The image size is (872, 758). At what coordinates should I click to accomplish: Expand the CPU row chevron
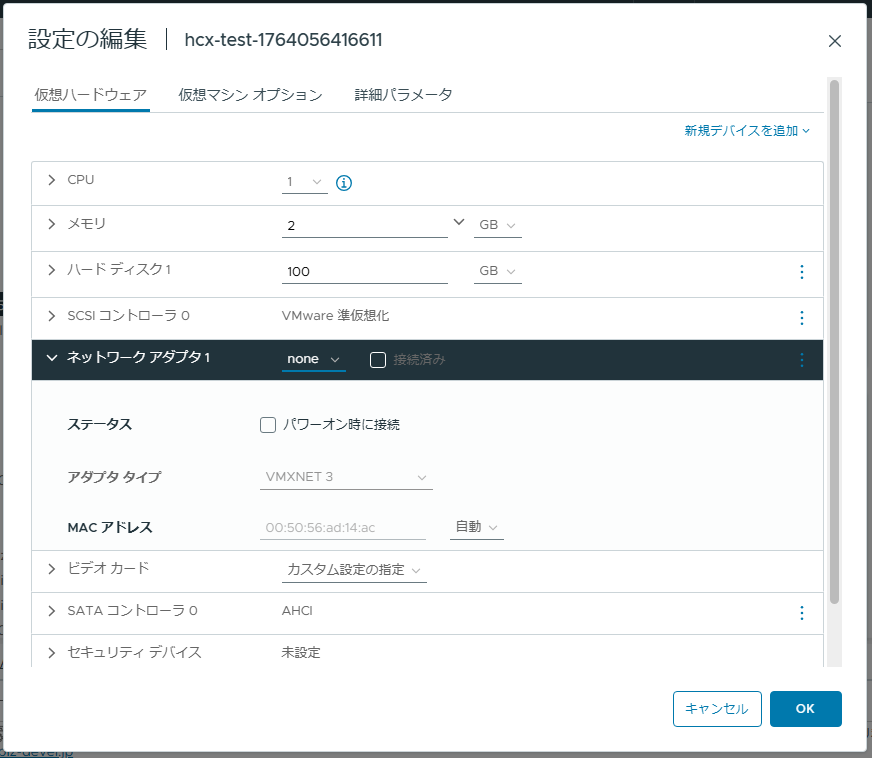52,180
